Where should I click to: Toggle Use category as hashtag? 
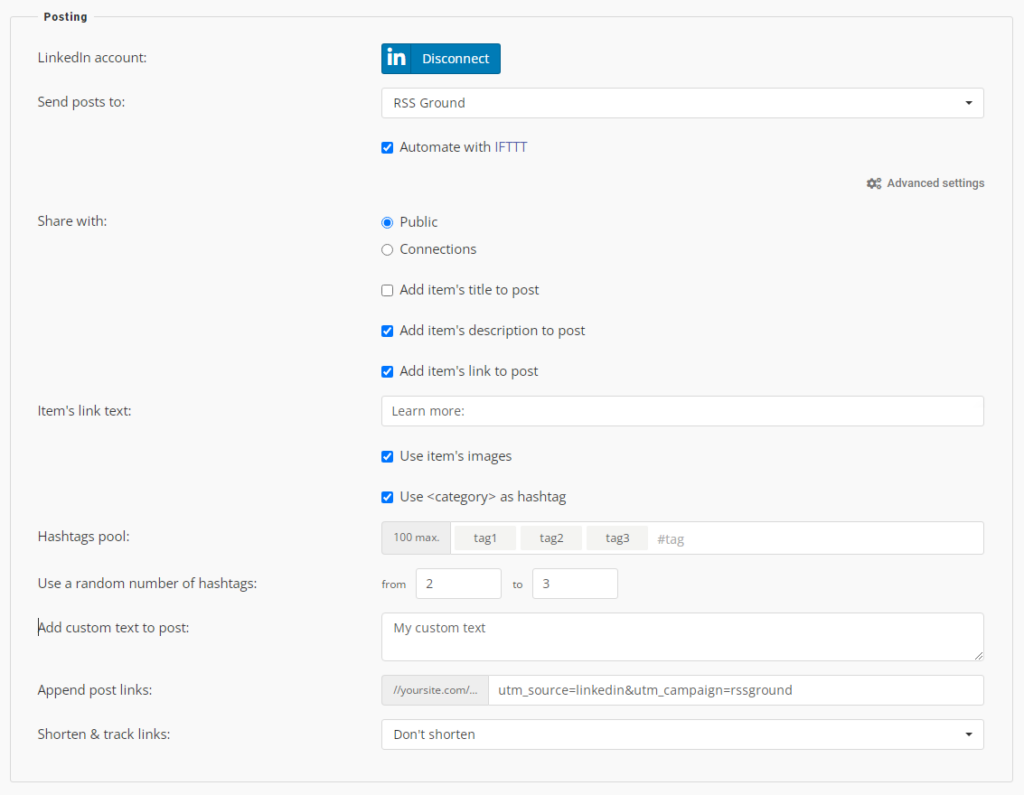click(x=387, y=497)
